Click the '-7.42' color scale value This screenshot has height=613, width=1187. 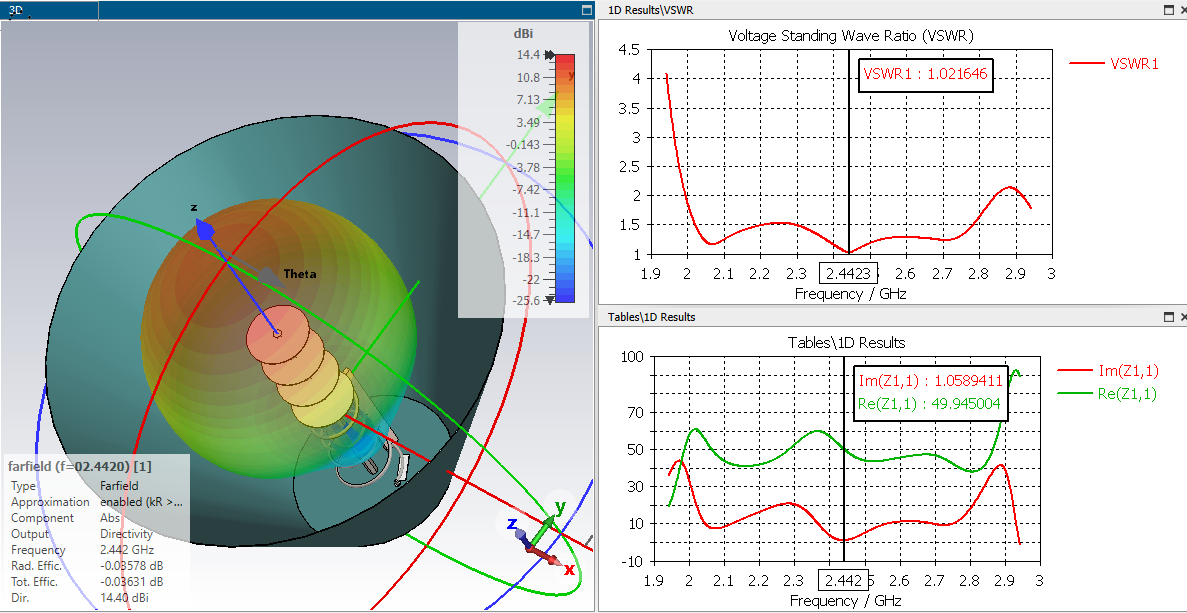[x=526, y=189]
